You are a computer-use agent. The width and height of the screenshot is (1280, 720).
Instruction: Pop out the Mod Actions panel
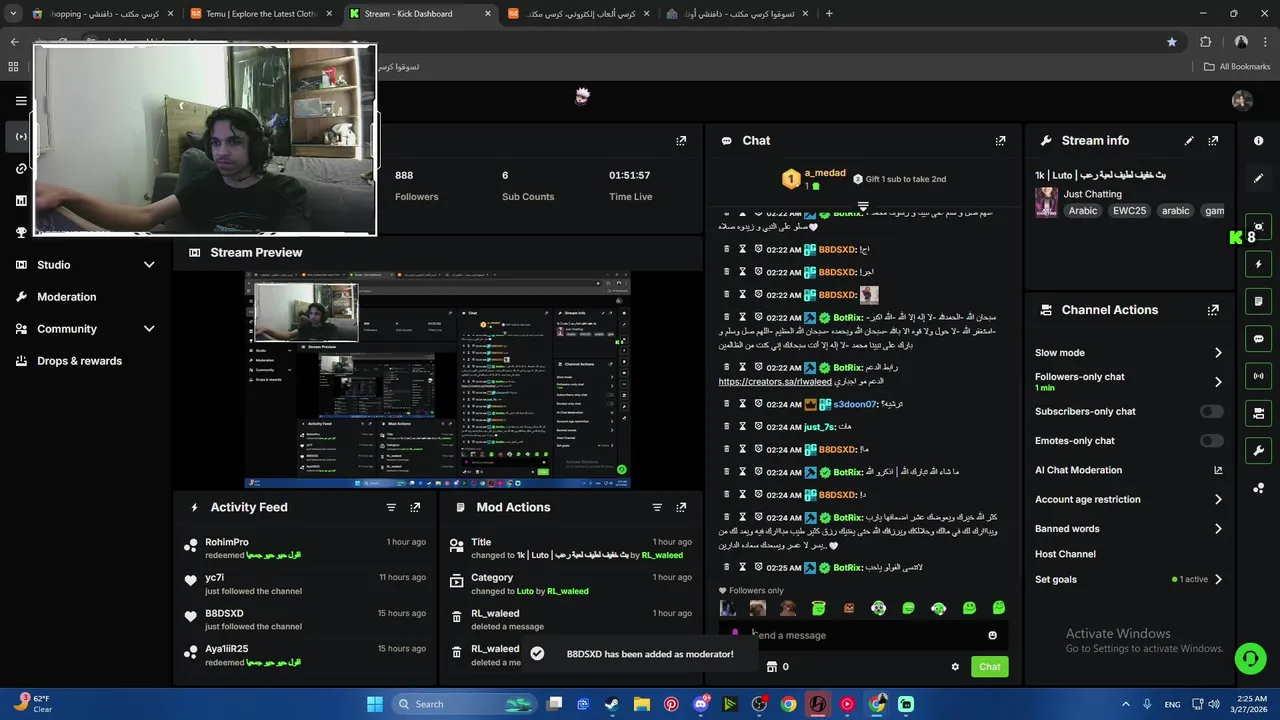click(x=681, y=508)
